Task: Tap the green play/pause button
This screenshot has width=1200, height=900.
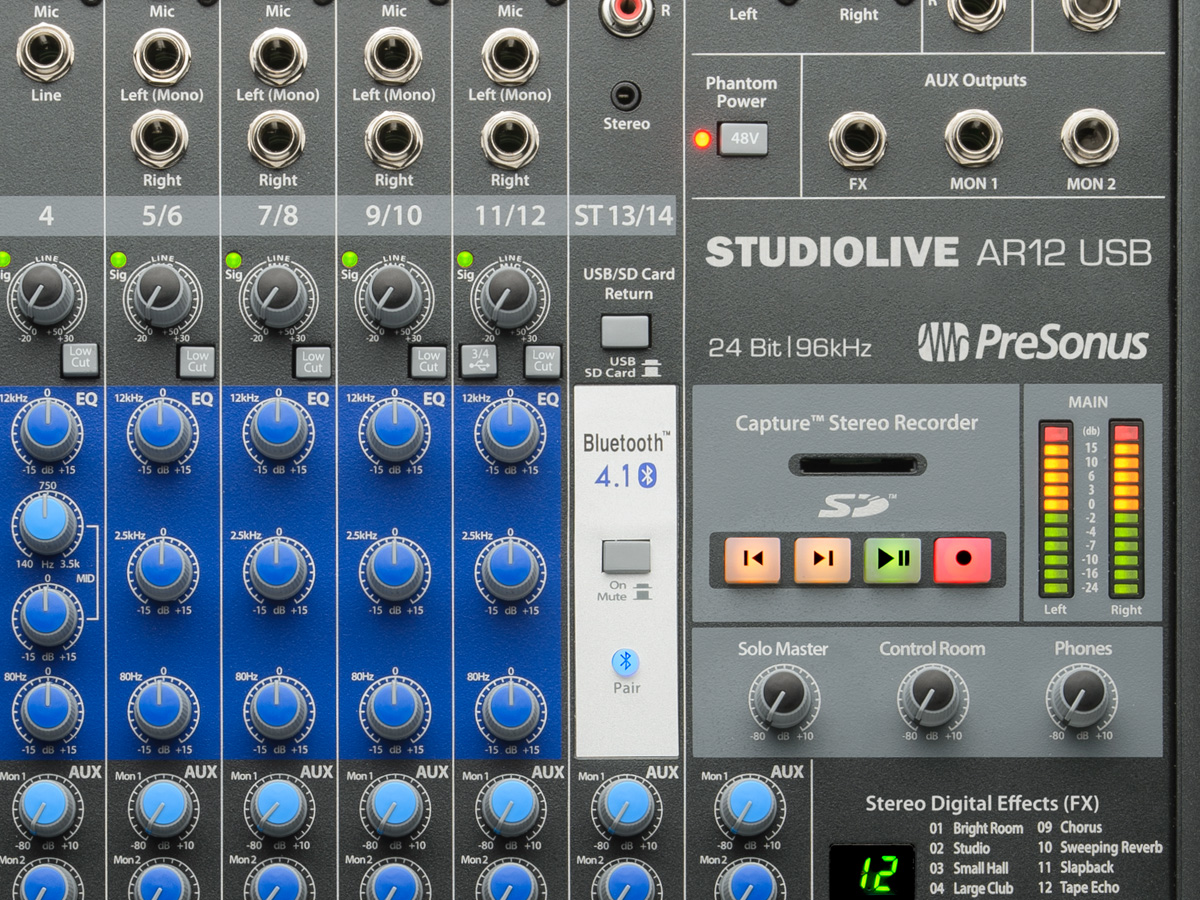Action: [x=892, y=560]
